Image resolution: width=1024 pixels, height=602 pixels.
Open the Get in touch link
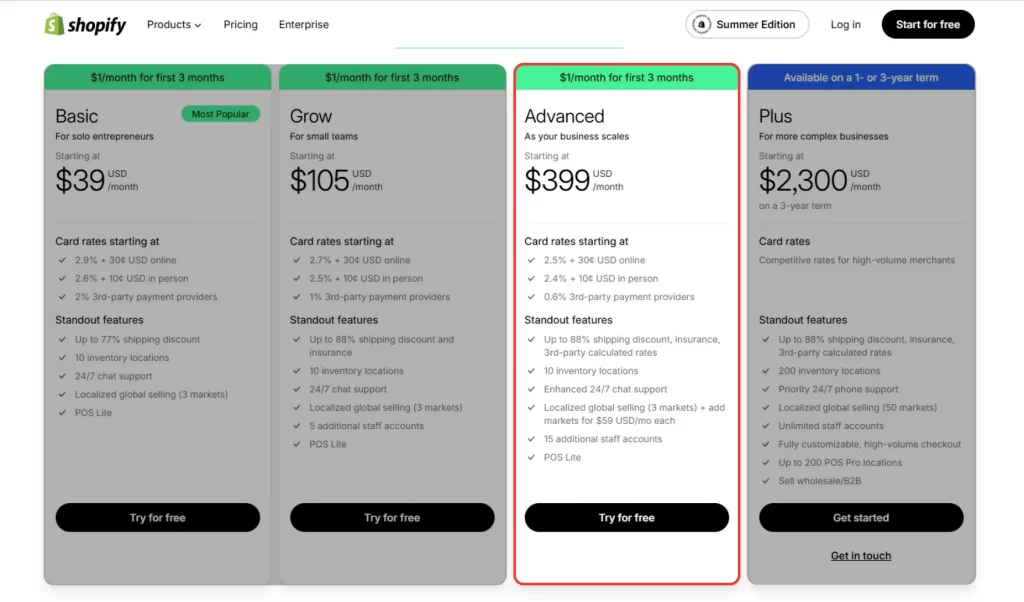861,556
